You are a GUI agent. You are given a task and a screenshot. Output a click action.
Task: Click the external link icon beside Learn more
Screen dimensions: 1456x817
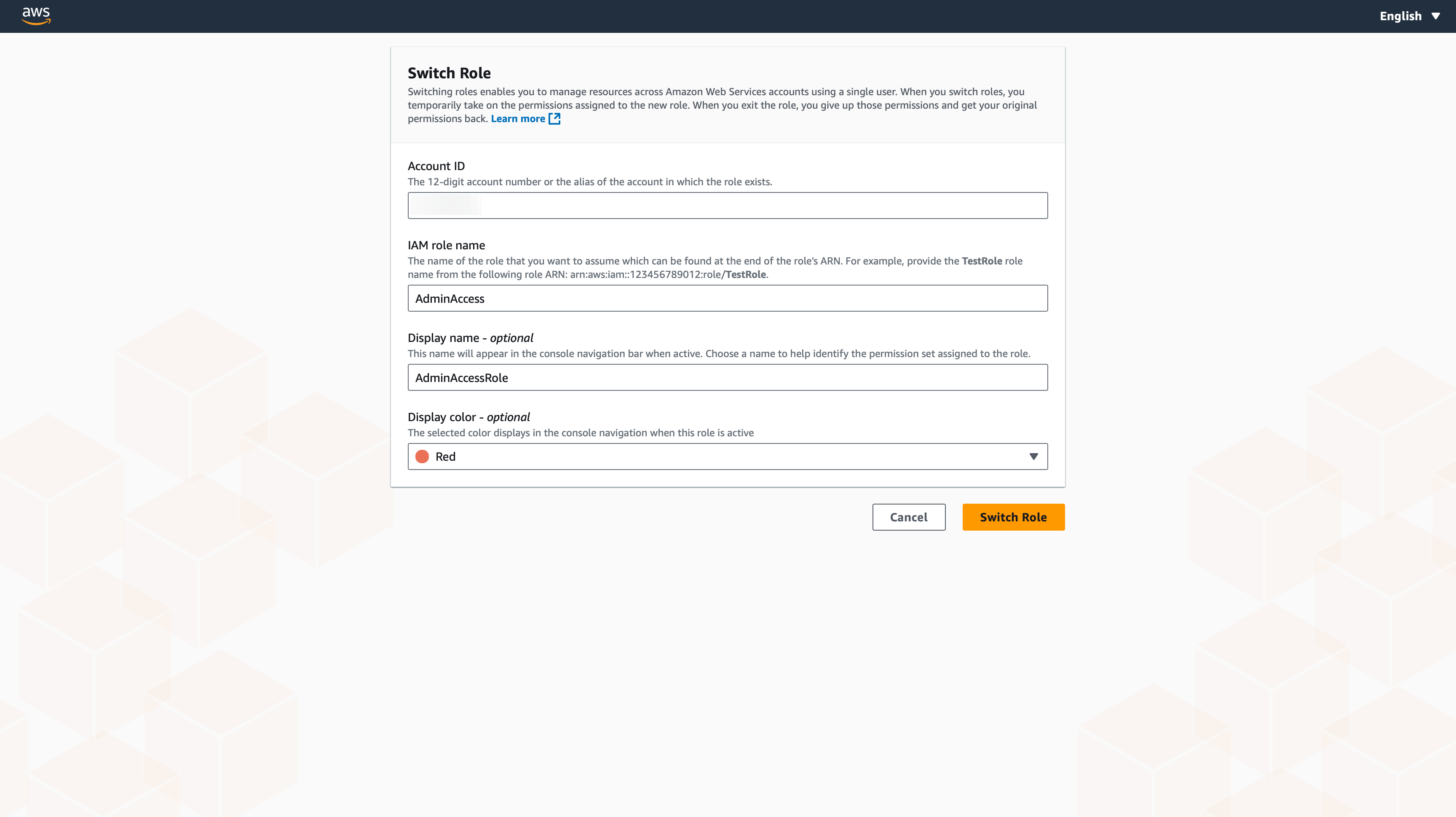(554, 119)
